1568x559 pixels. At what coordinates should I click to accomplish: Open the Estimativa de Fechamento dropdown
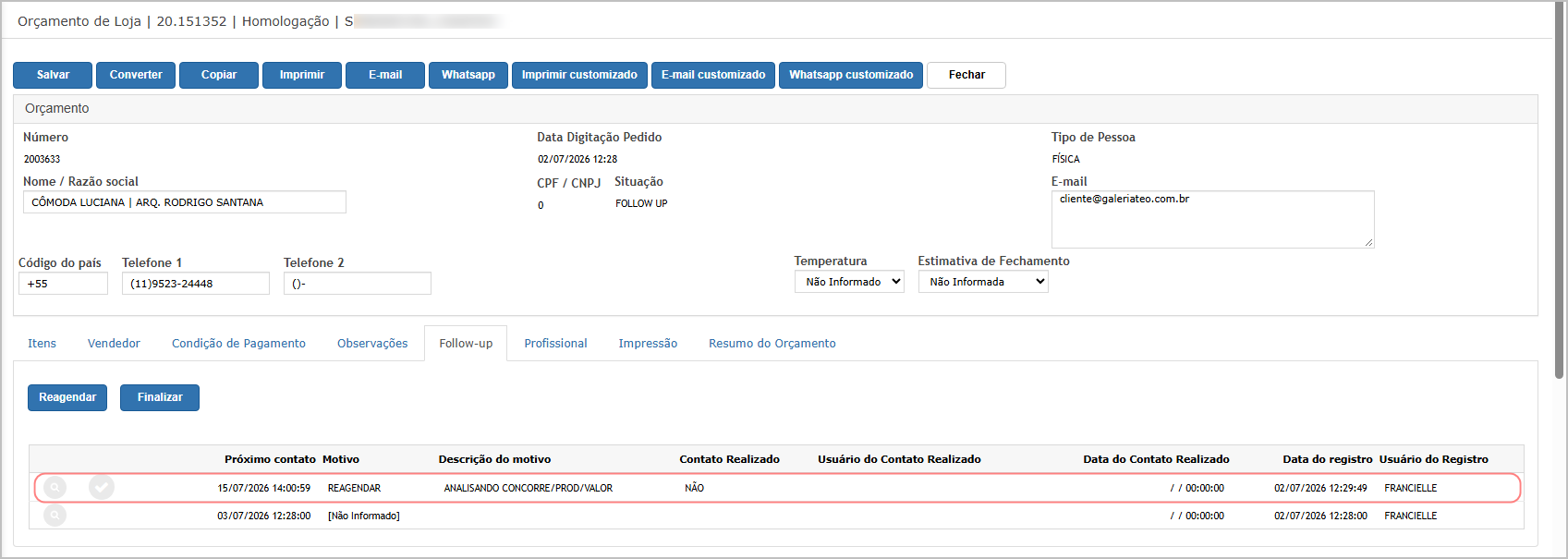point(983,282)
